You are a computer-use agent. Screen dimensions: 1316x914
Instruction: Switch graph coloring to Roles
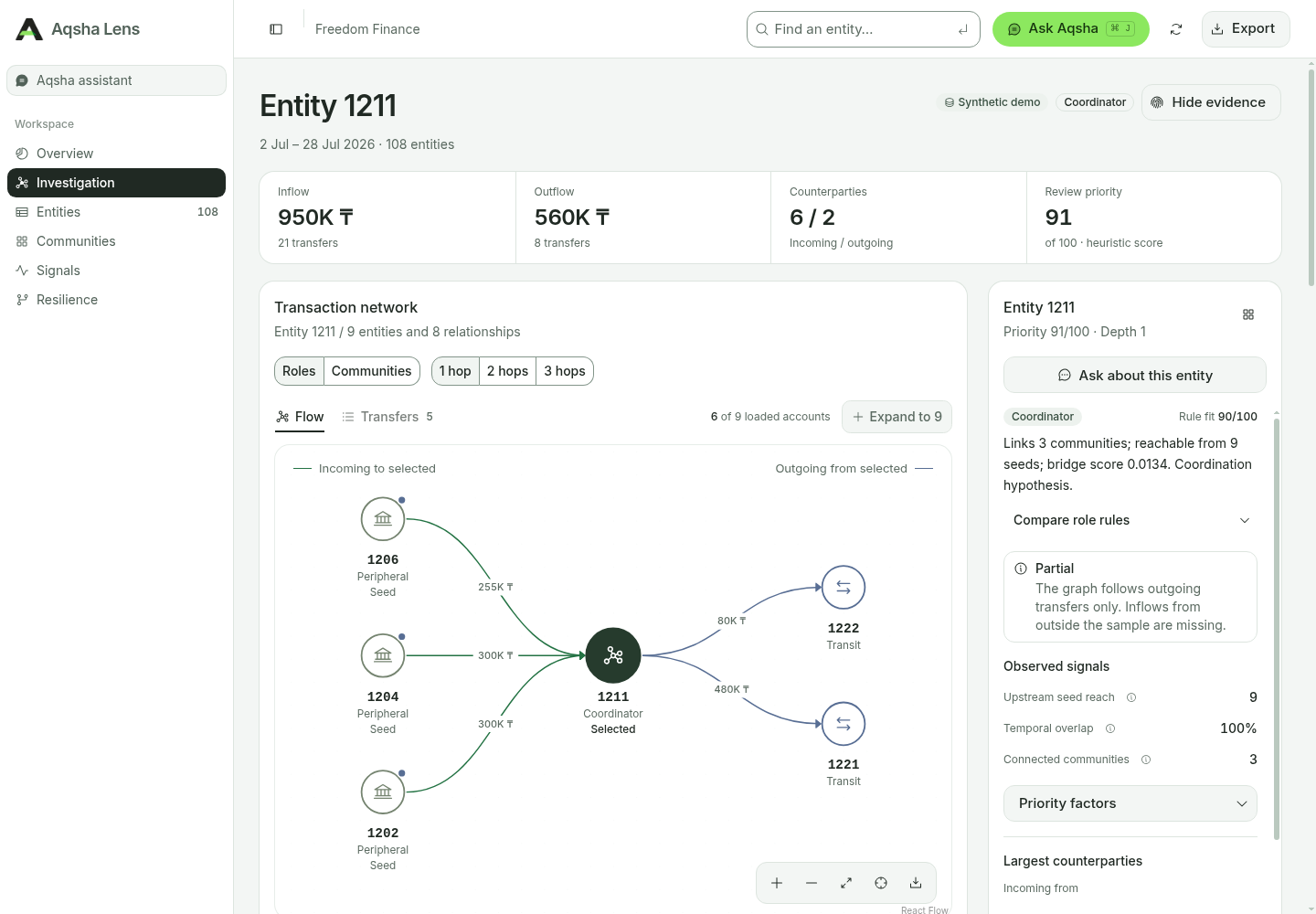299,371
